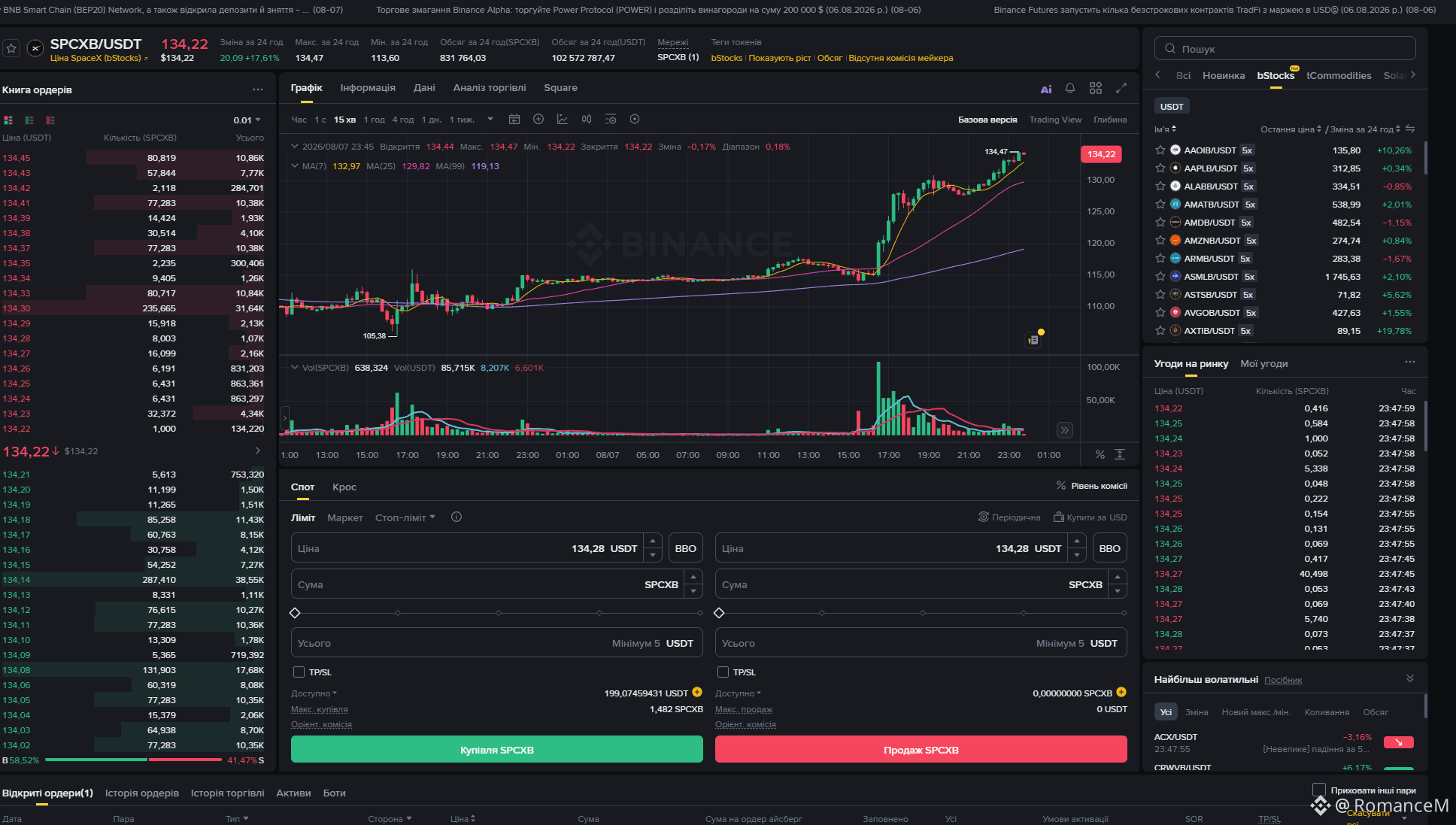This screenshot has width=1456, height=825.
Task: Enable TP/SL checkbox on sell form
Action: [723, 672]
